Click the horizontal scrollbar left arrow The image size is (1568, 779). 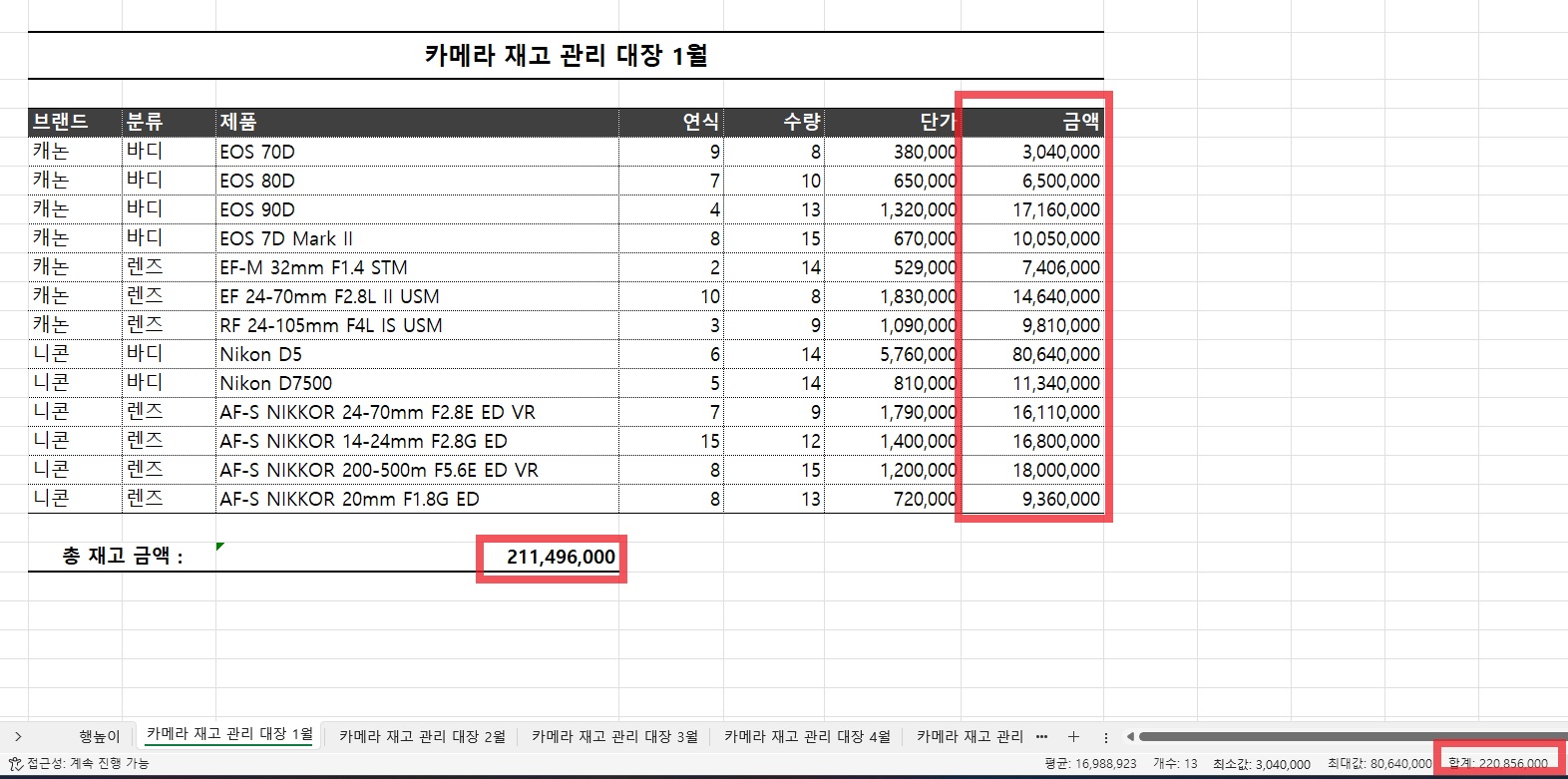pyautogui.click(x=1130, y=737)
